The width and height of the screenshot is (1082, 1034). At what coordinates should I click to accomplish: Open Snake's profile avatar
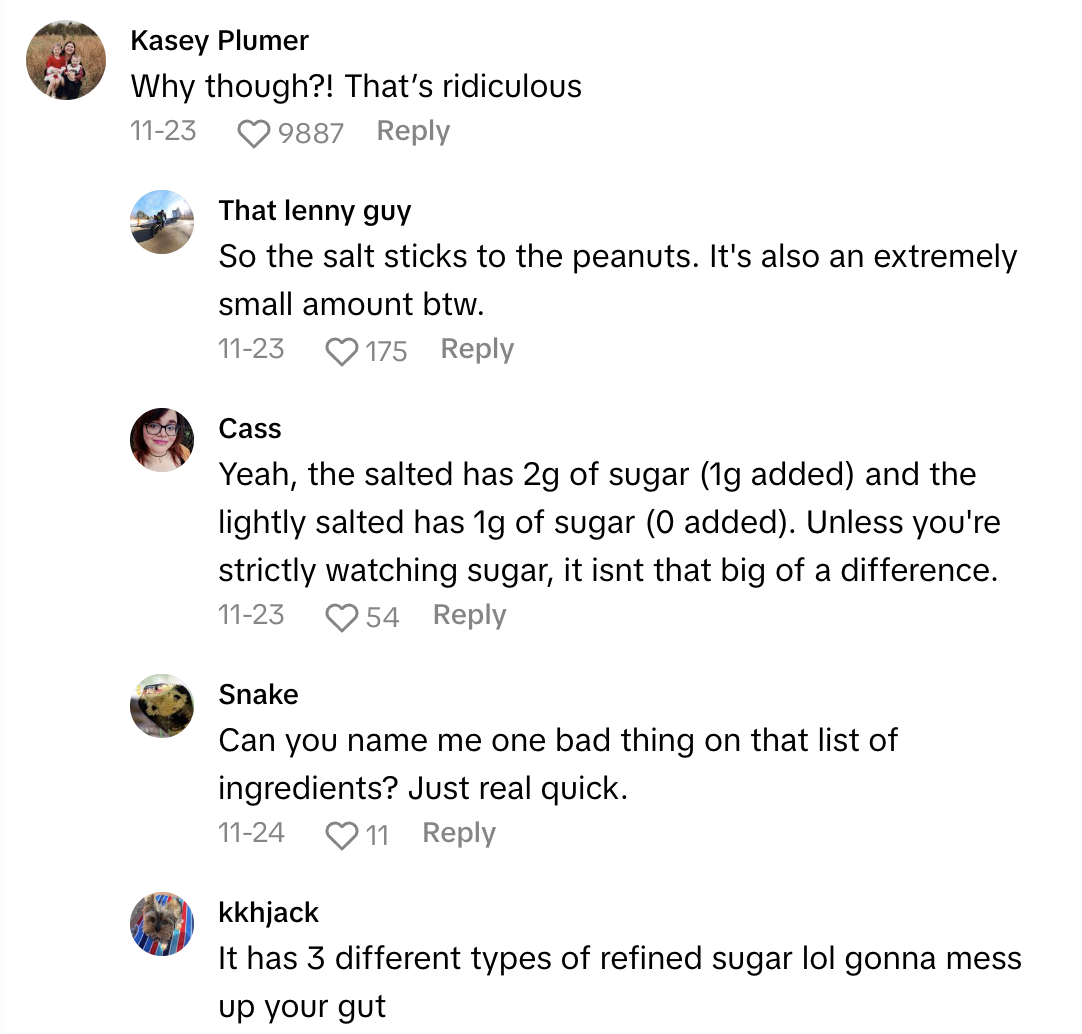click(x=162, y=706)
